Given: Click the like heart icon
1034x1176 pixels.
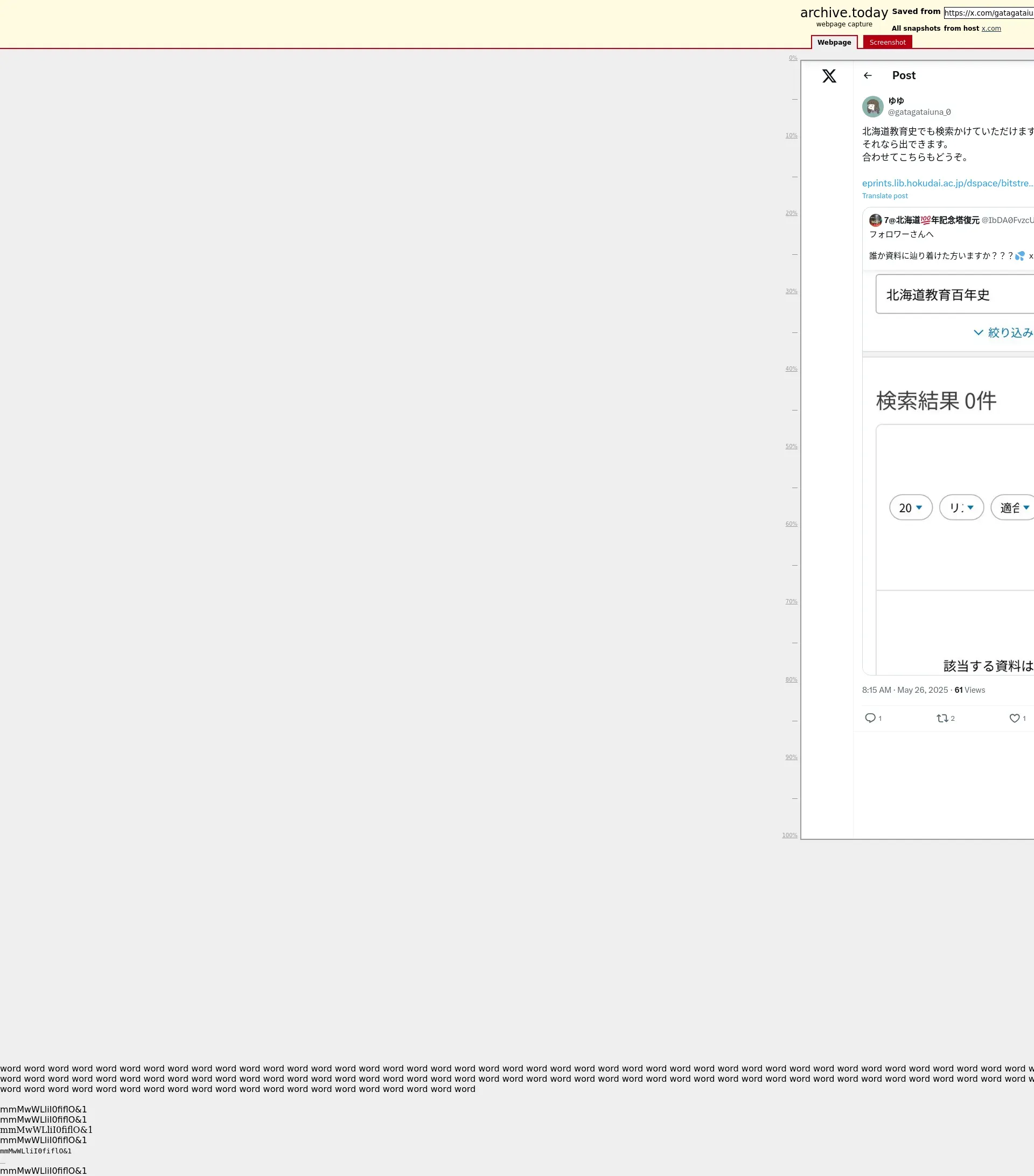Looking at the screenshot, I should [1015, 718].
